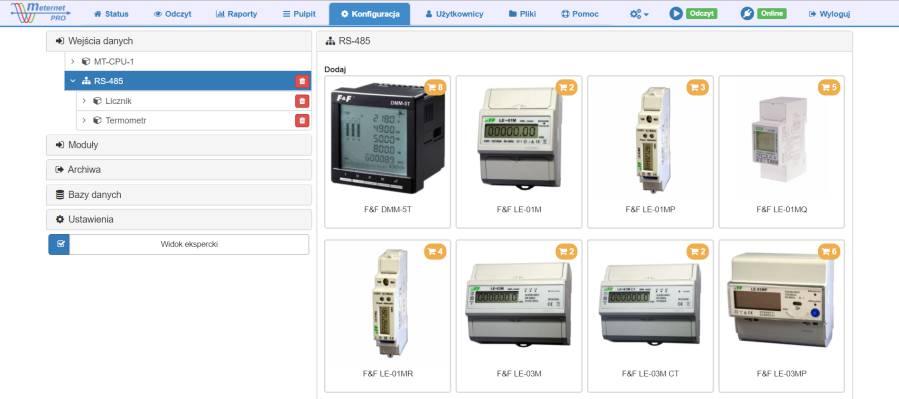Go to Raporty section
The image size is (899, 399).
click(x=236, y=14)
